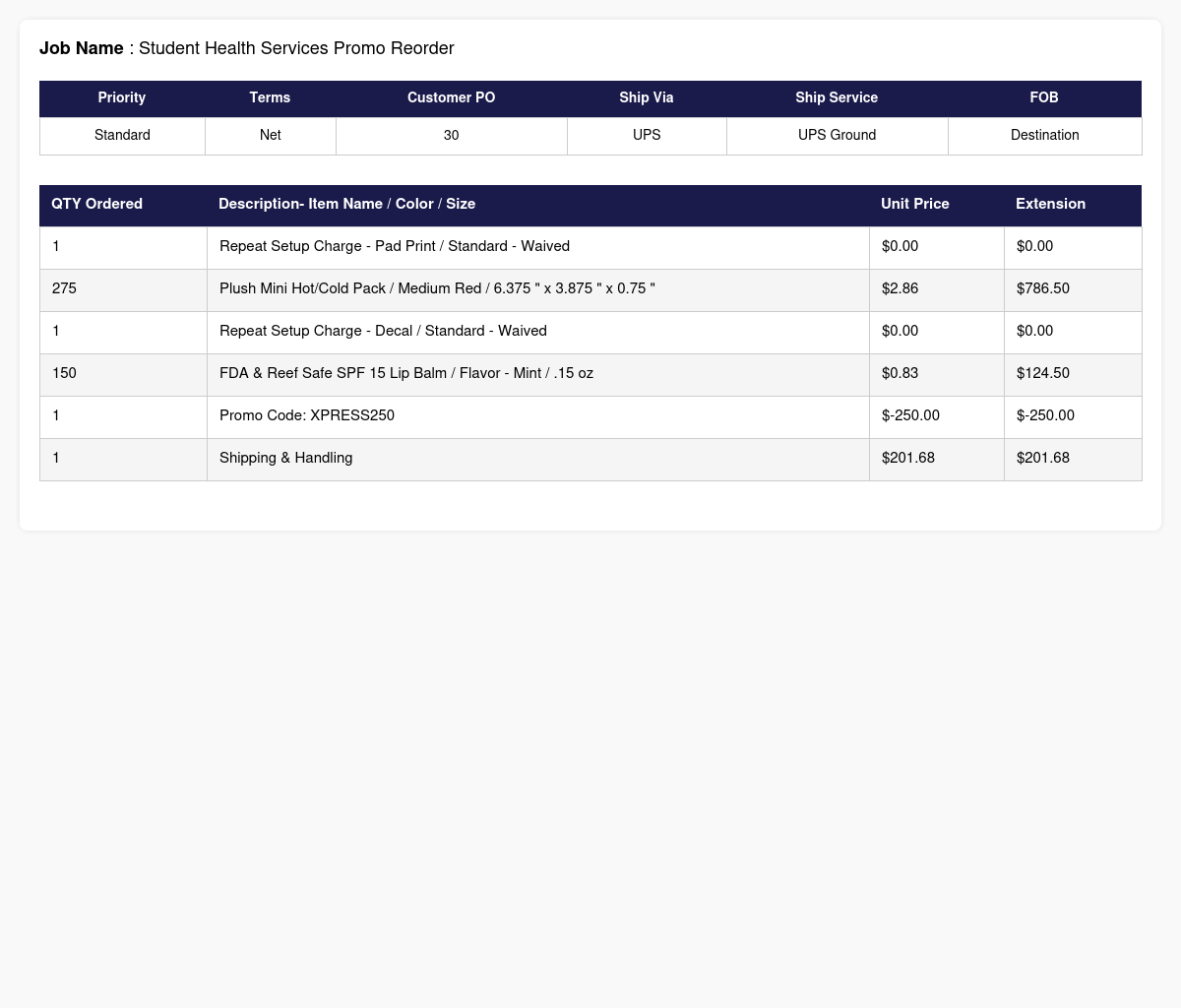Click the 'Ship Service' column header
This screenshot has height=1008, width=1181.
coord(837,98)
